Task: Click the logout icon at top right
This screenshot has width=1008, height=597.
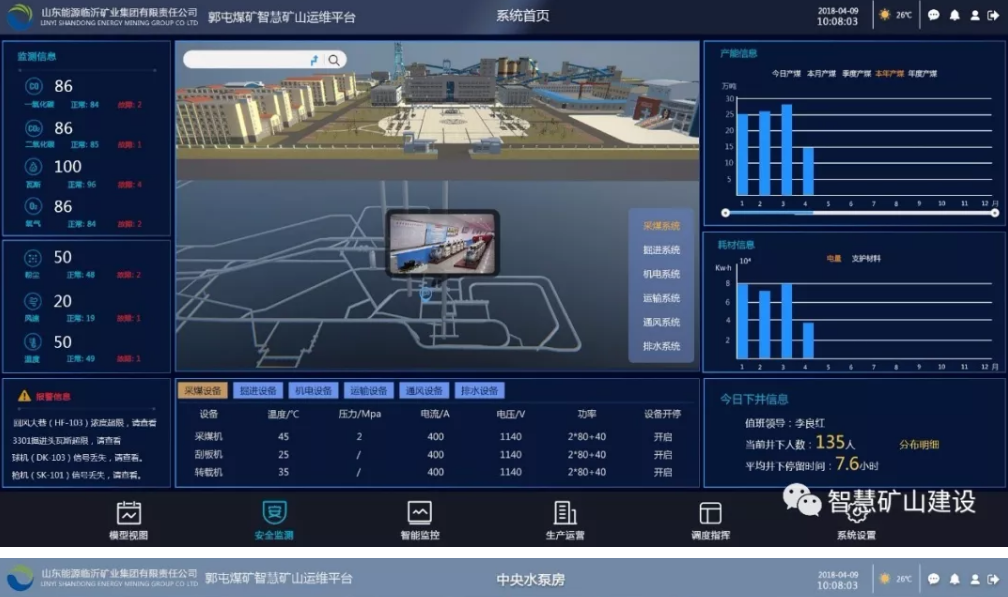Action: click(994, 16)
